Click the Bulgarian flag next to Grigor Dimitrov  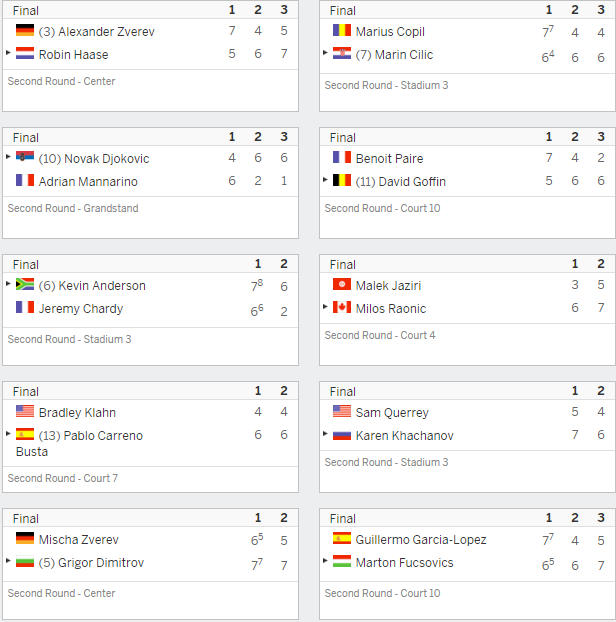pyautogui.click(x=25, y=562)
